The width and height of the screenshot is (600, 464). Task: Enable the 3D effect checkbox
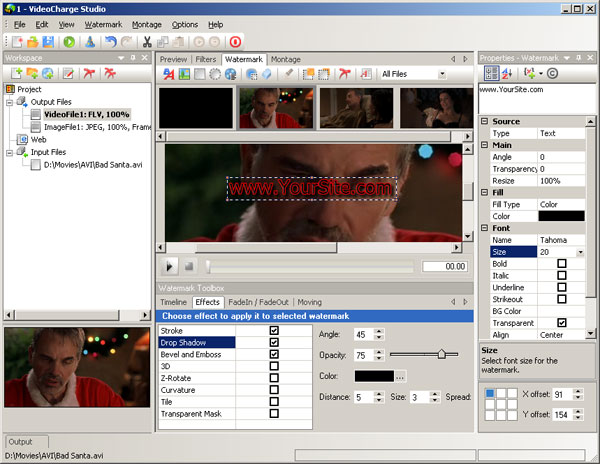pyautogui.click(x=274, y=366)
